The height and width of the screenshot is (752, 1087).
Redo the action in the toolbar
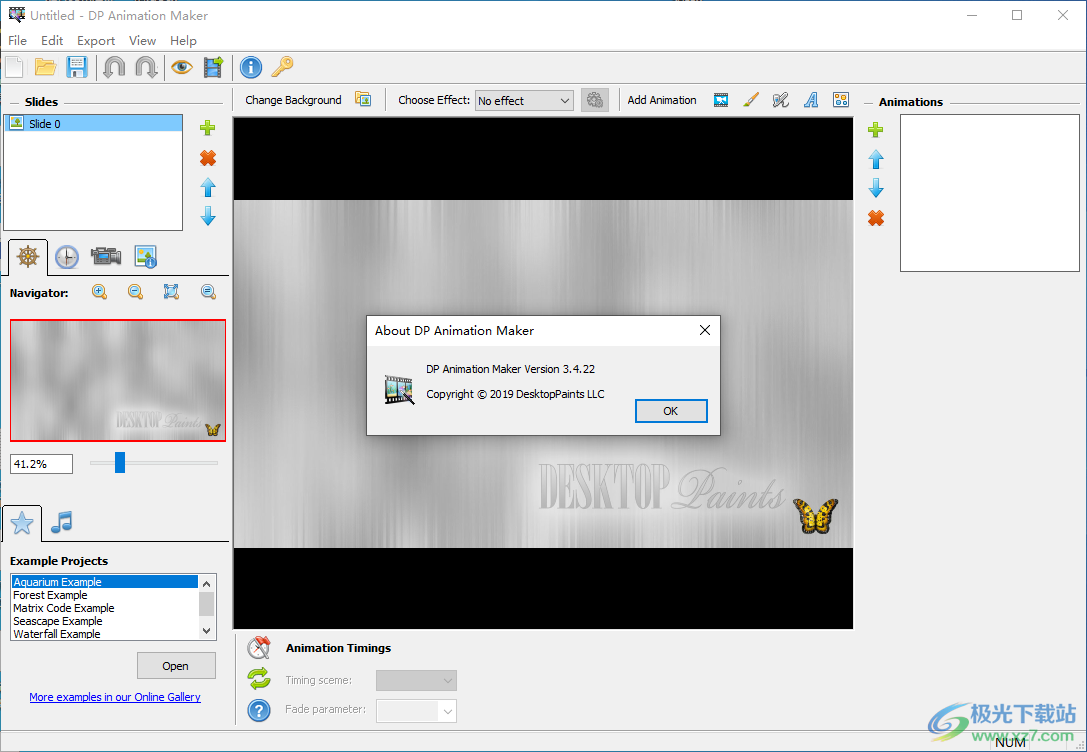click(x=146, y=67)
